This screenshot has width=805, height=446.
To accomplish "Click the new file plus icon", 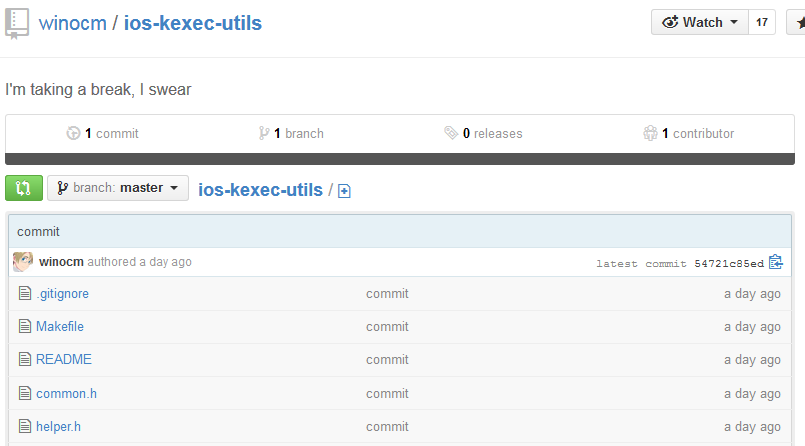I will pyautogui.click(x=344, y=191).
